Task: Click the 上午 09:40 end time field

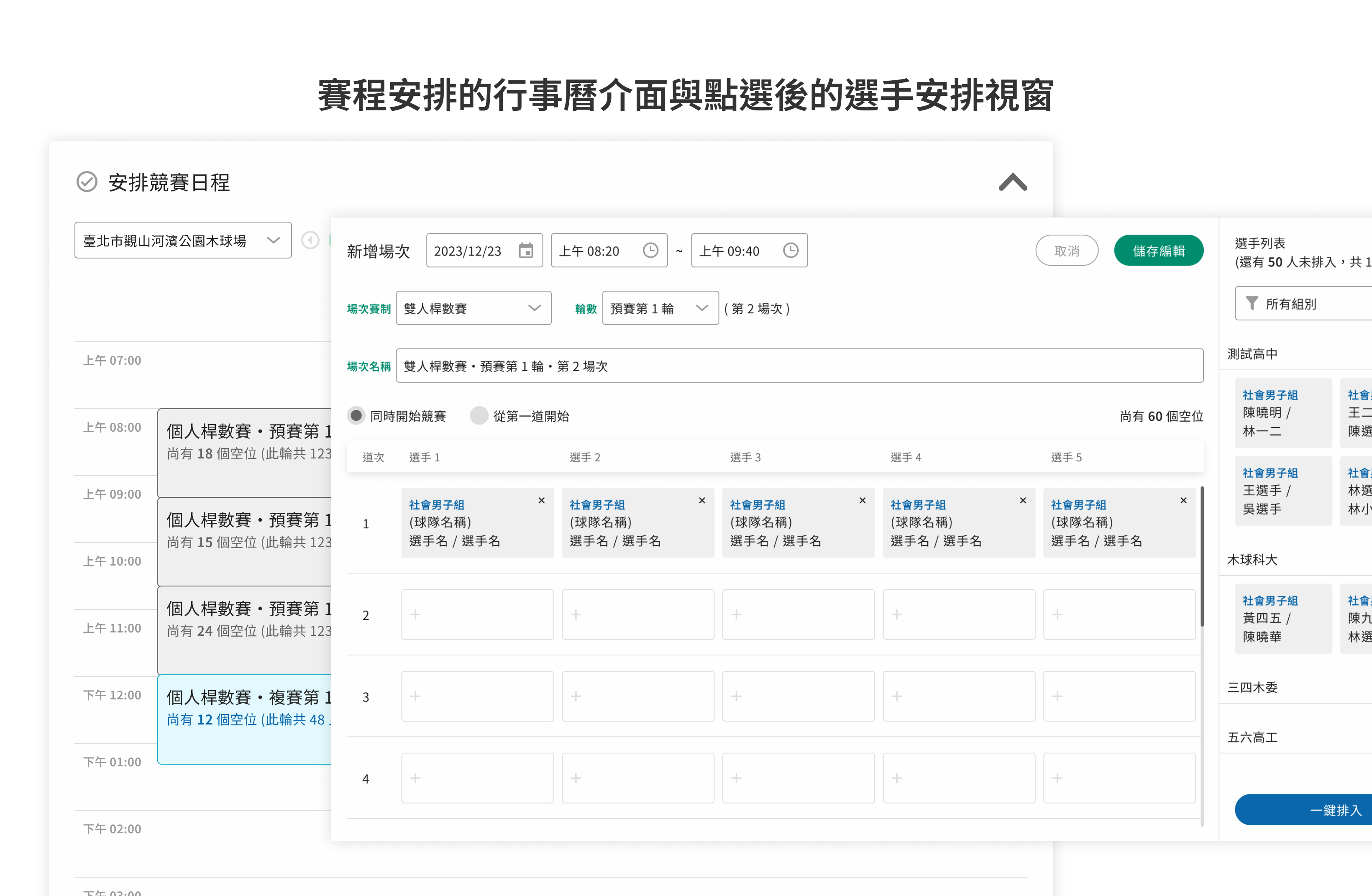Action: pos(749,250)
